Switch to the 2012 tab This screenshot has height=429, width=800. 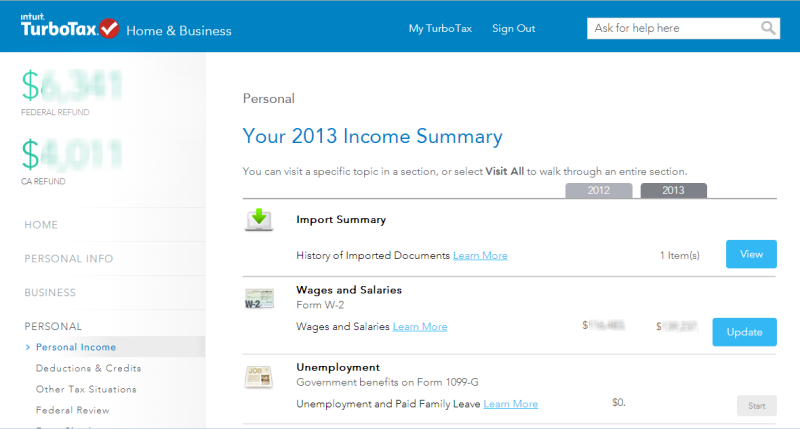598,190
